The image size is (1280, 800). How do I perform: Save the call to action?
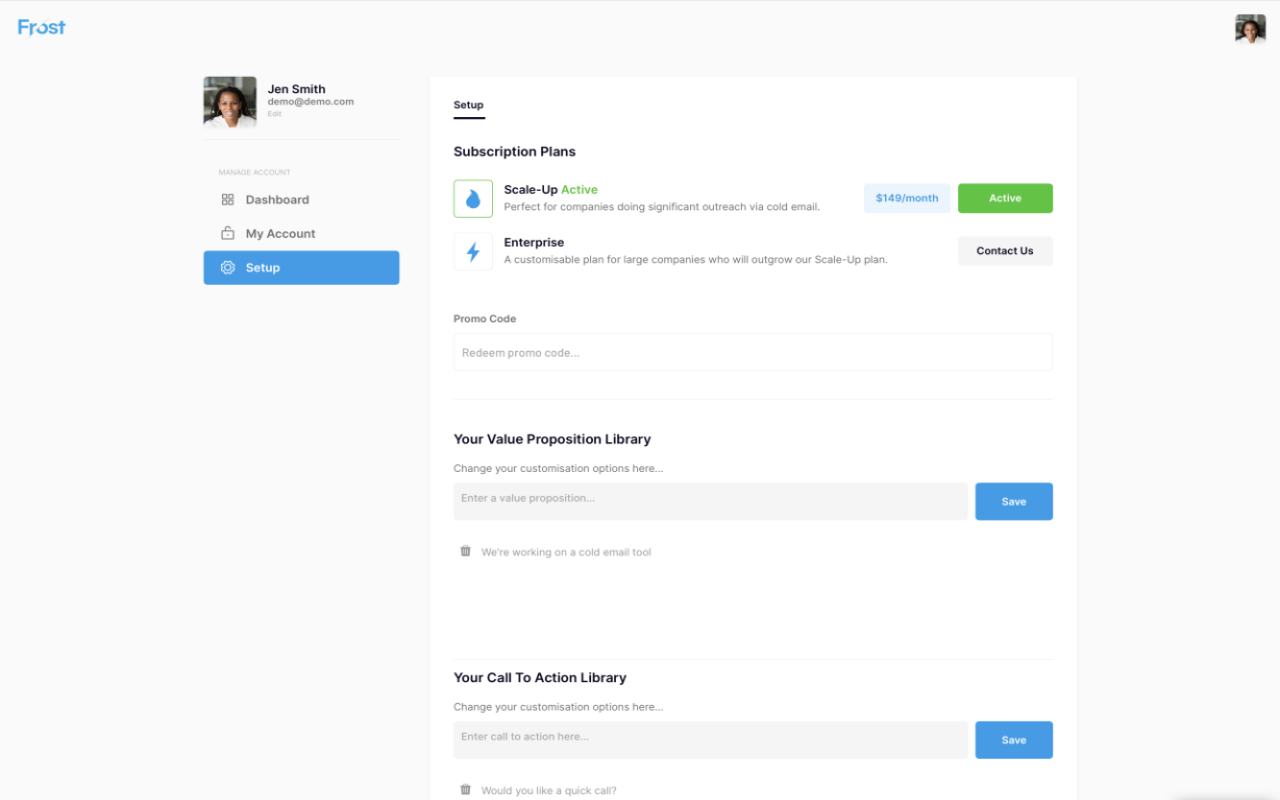click(x=1014, y=740)
